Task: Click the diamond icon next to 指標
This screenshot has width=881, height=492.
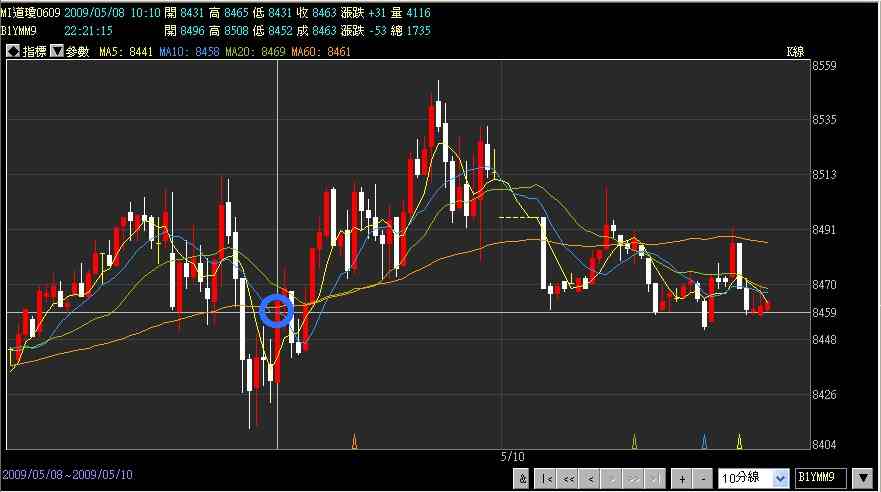Action: 13,51
